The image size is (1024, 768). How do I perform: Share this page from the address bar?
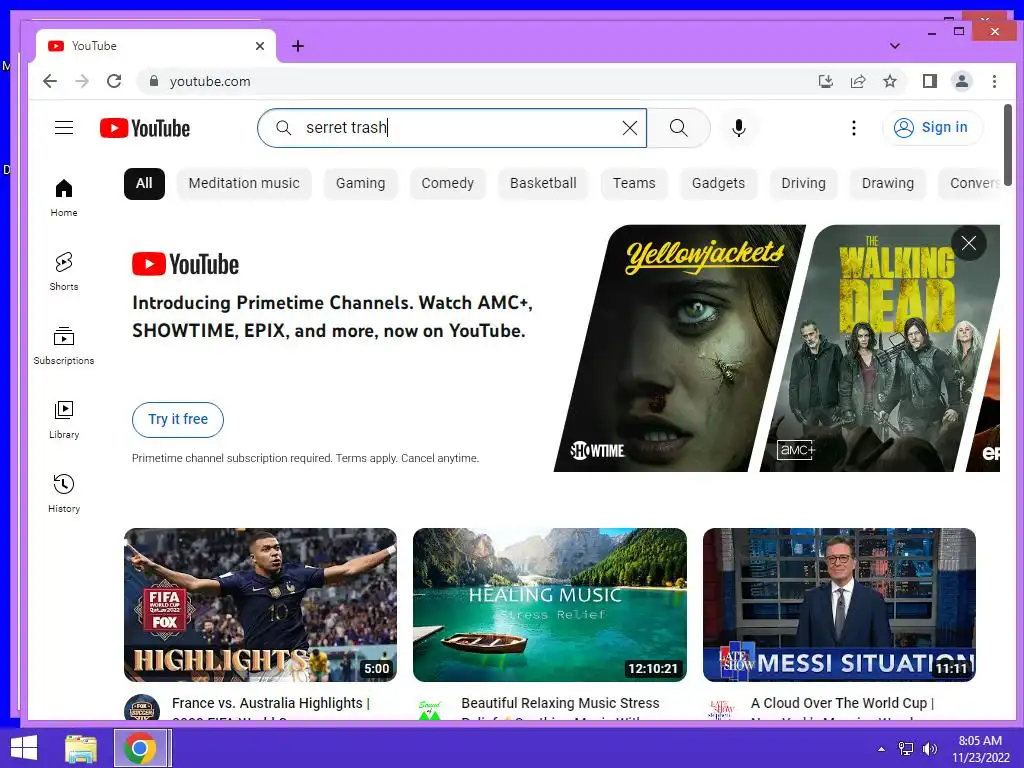pos(857,82)
